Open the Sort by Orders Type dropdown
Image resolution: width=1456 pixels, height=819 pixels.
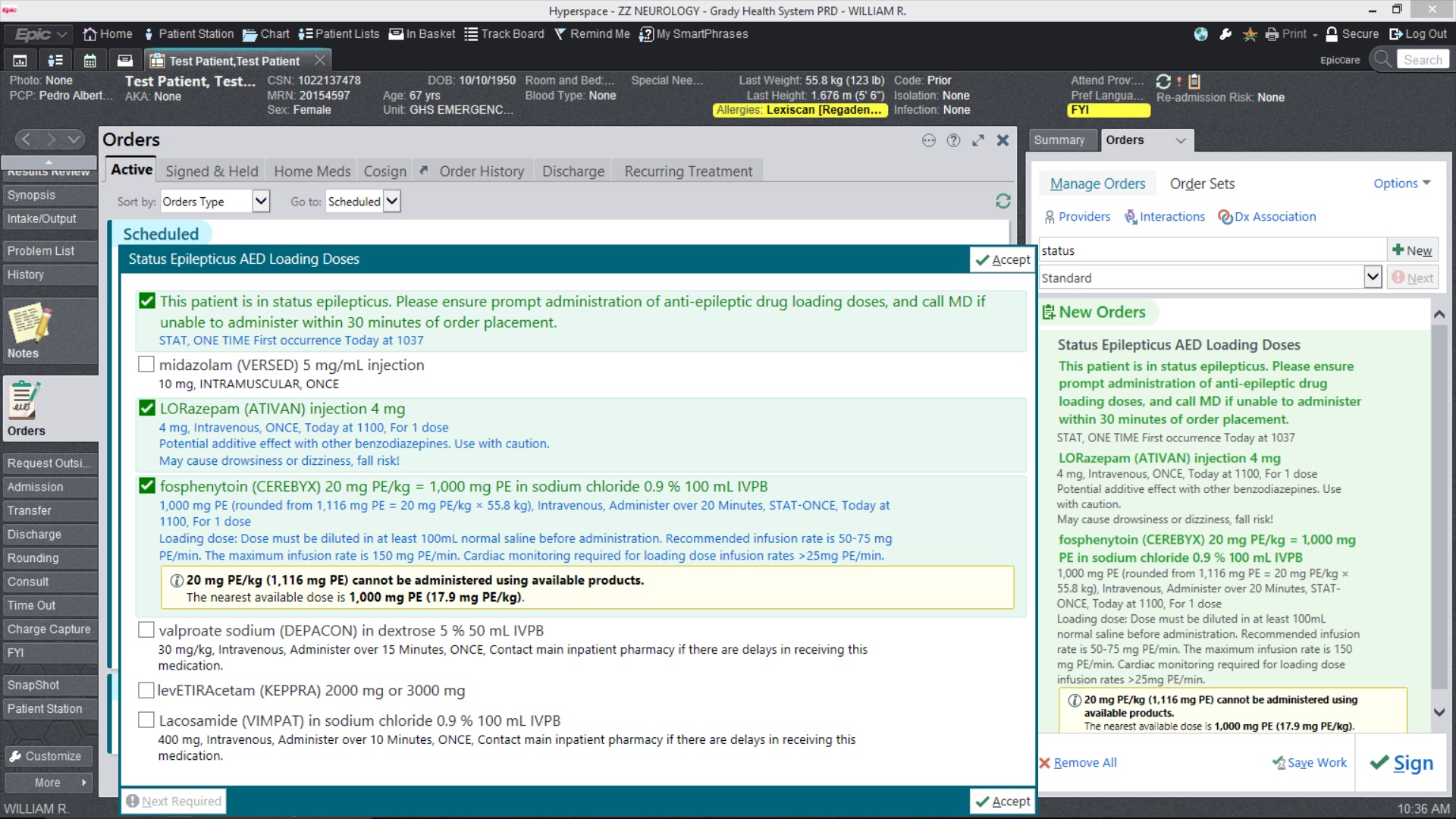[x=260, y=201]
